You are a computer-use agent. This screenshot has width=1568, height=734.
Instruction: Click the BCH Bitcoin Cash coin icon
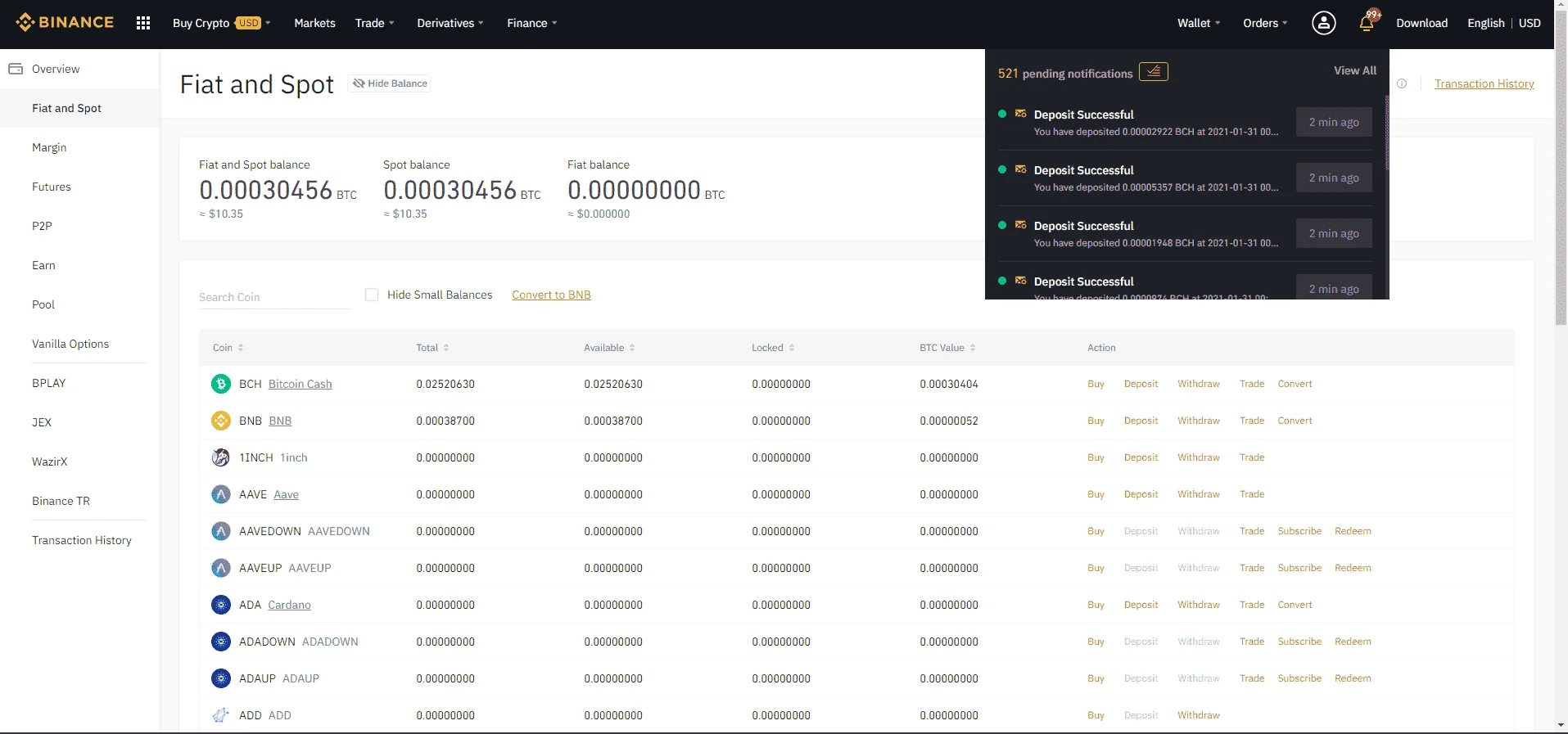tap(221, 384)
